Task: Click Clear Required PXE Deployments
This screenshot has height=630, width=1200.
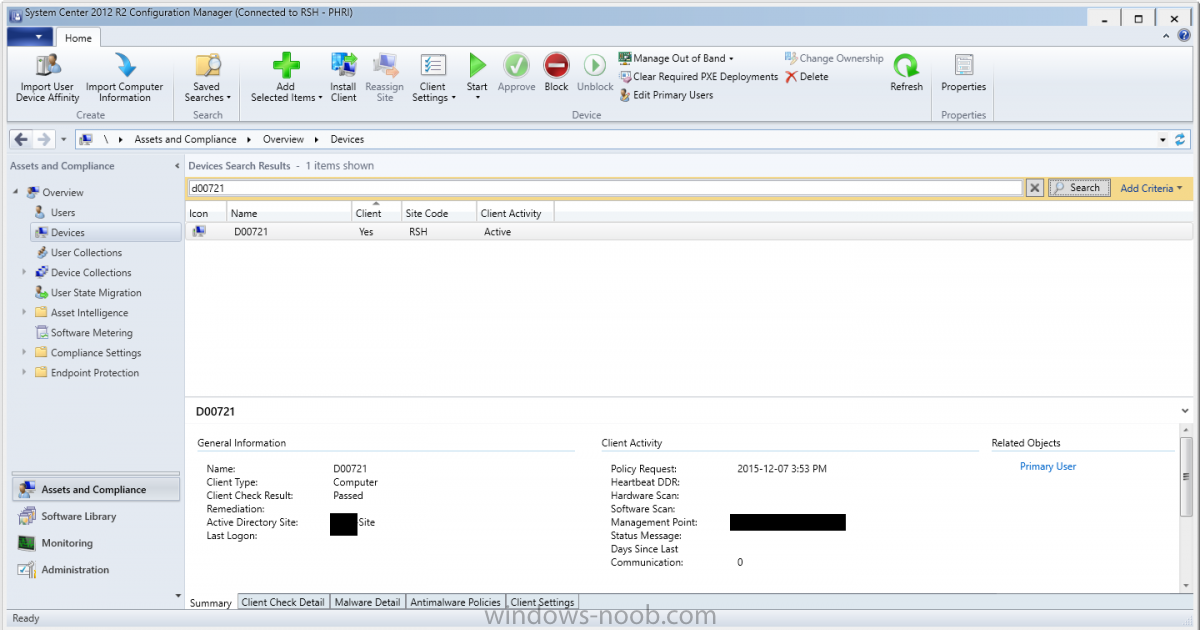Action: (698, 77)
